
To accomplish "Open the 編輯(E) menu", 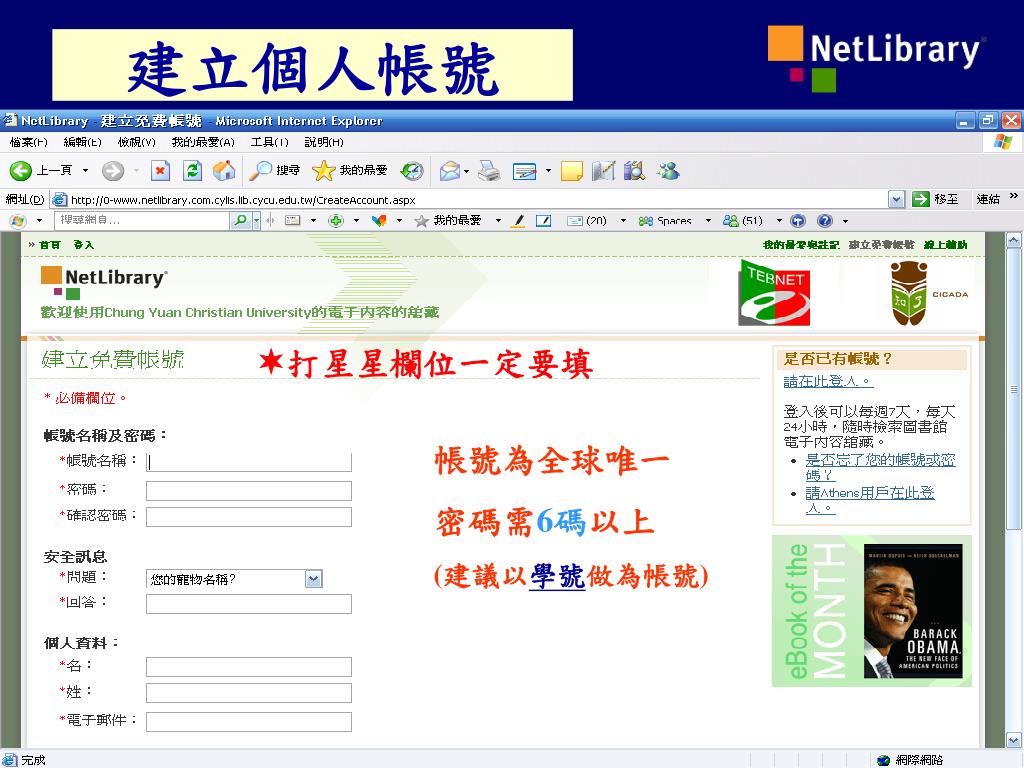I will click(x=82, y=142).
